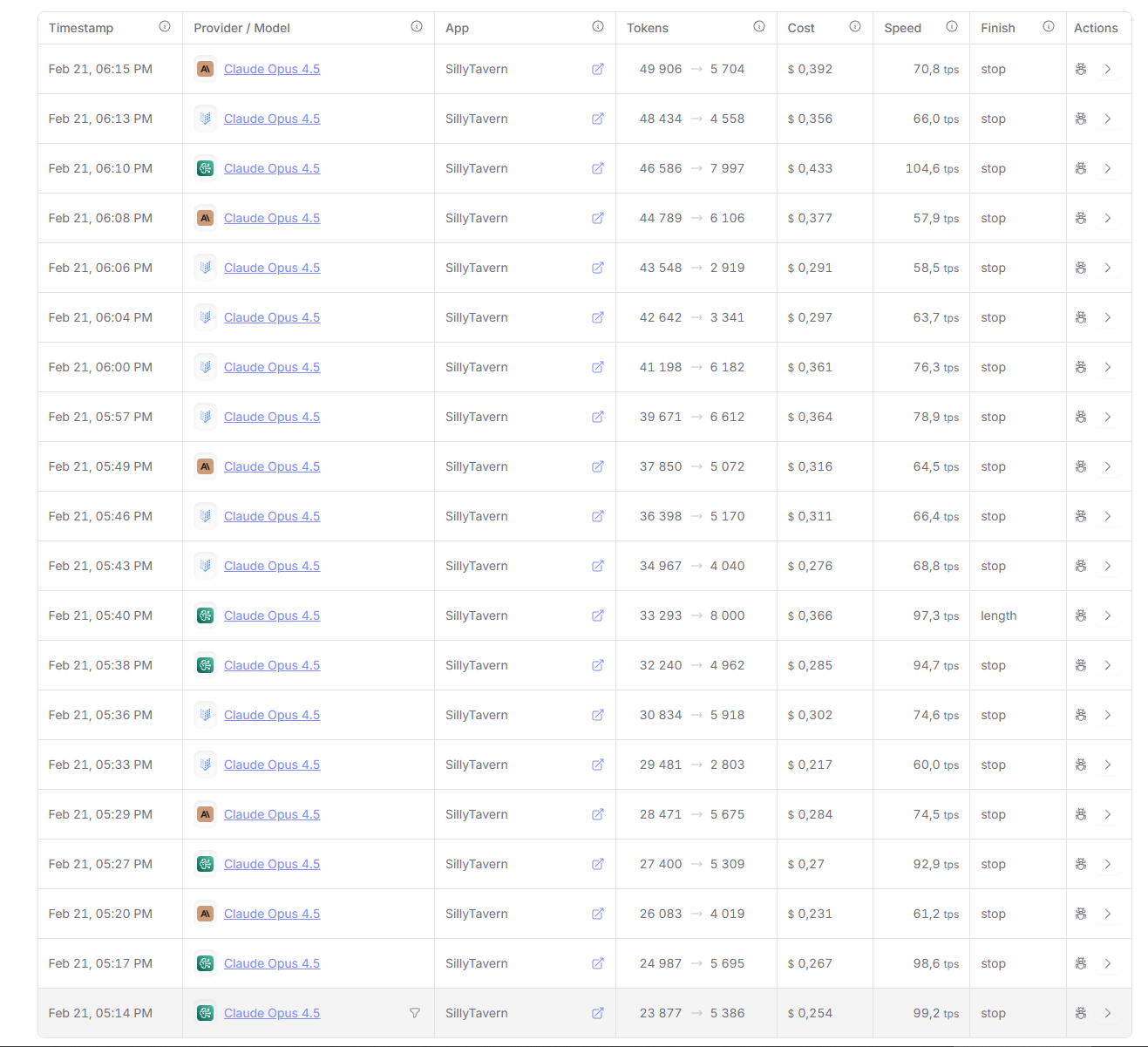Click the info icon beside Tokens header
The width and height of the screenshot is (1148, 1047).
[x=759, y=27]
